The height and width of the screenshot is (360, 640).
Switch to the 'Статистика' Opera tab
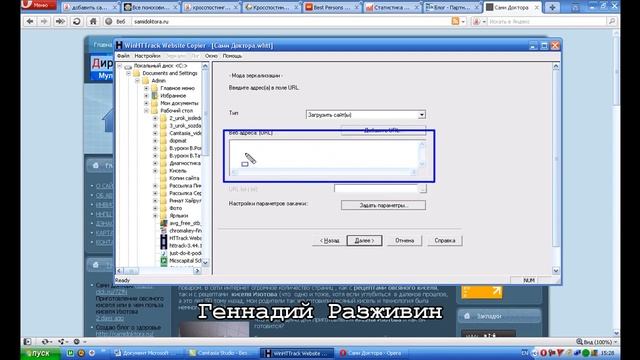tap(392, 7)
